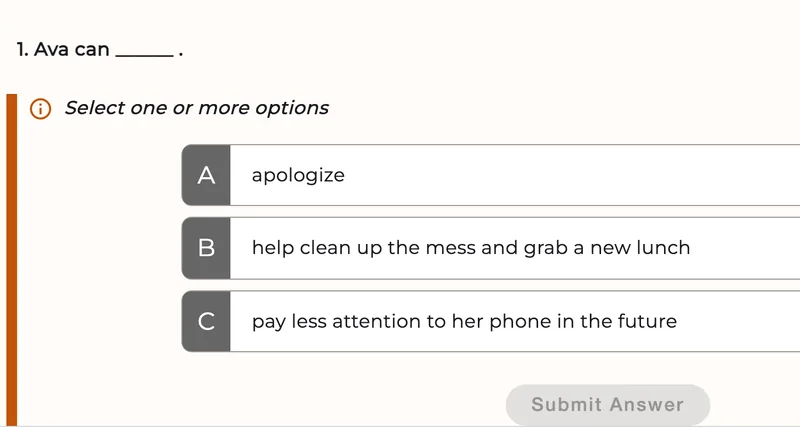
Task: Click "grab a new lunch" text in option B
Action: (x=607, y=248)
